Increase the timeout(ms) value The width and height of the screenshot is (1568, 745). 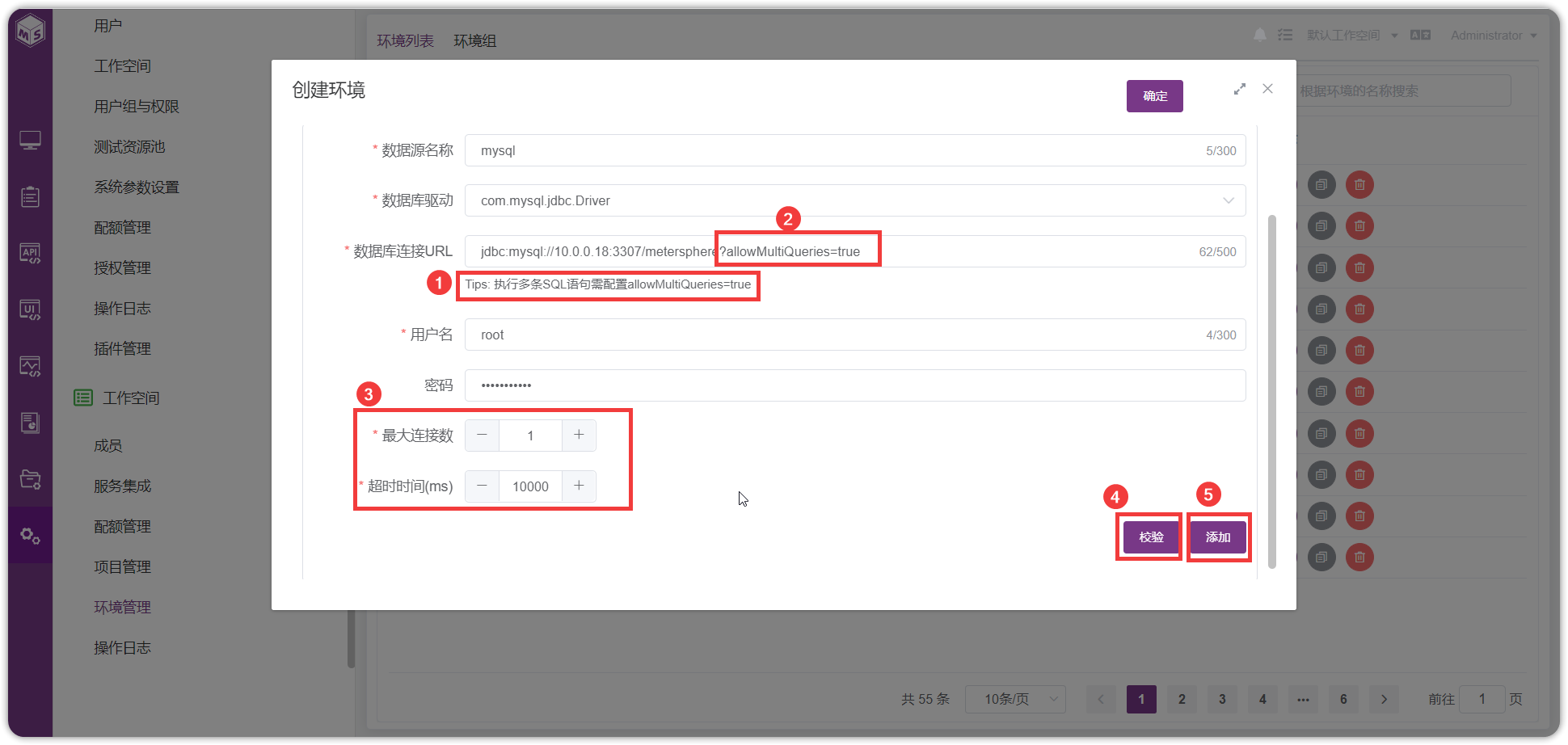coord(579,486)
